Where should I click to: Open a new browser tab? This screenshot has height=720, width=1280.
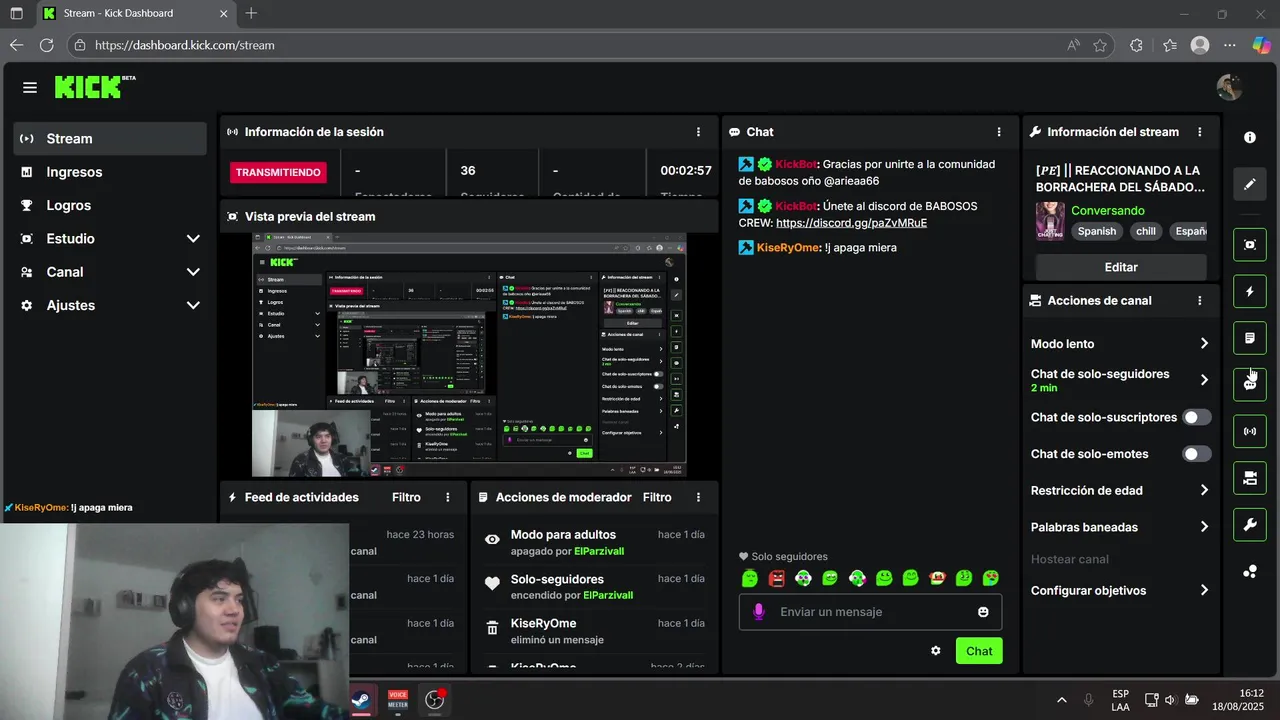pos(251,14)
